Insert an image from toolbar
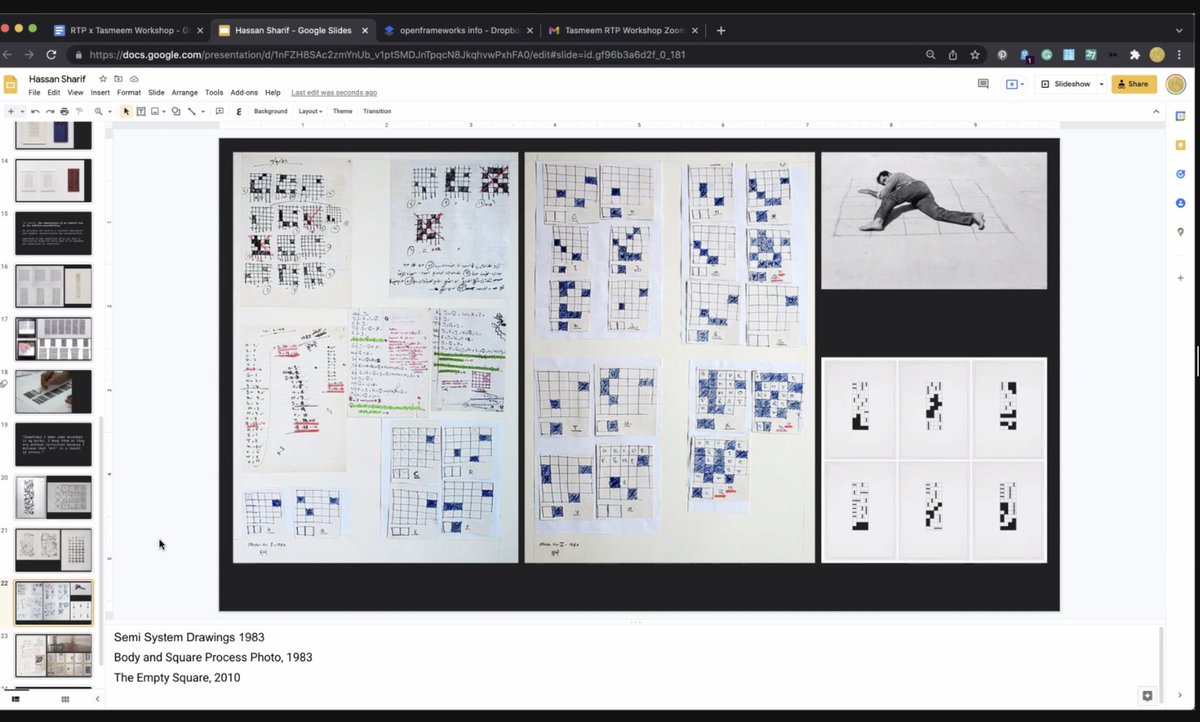Image resolution: width=1200 pixels, height=722 pixels. click(x=154, y=111)
